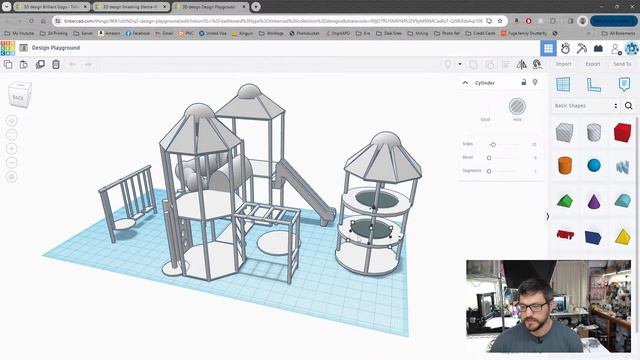The image size is (640, 360).
Task: Click the Zoom out button
Action: click(x=11, y=162)
